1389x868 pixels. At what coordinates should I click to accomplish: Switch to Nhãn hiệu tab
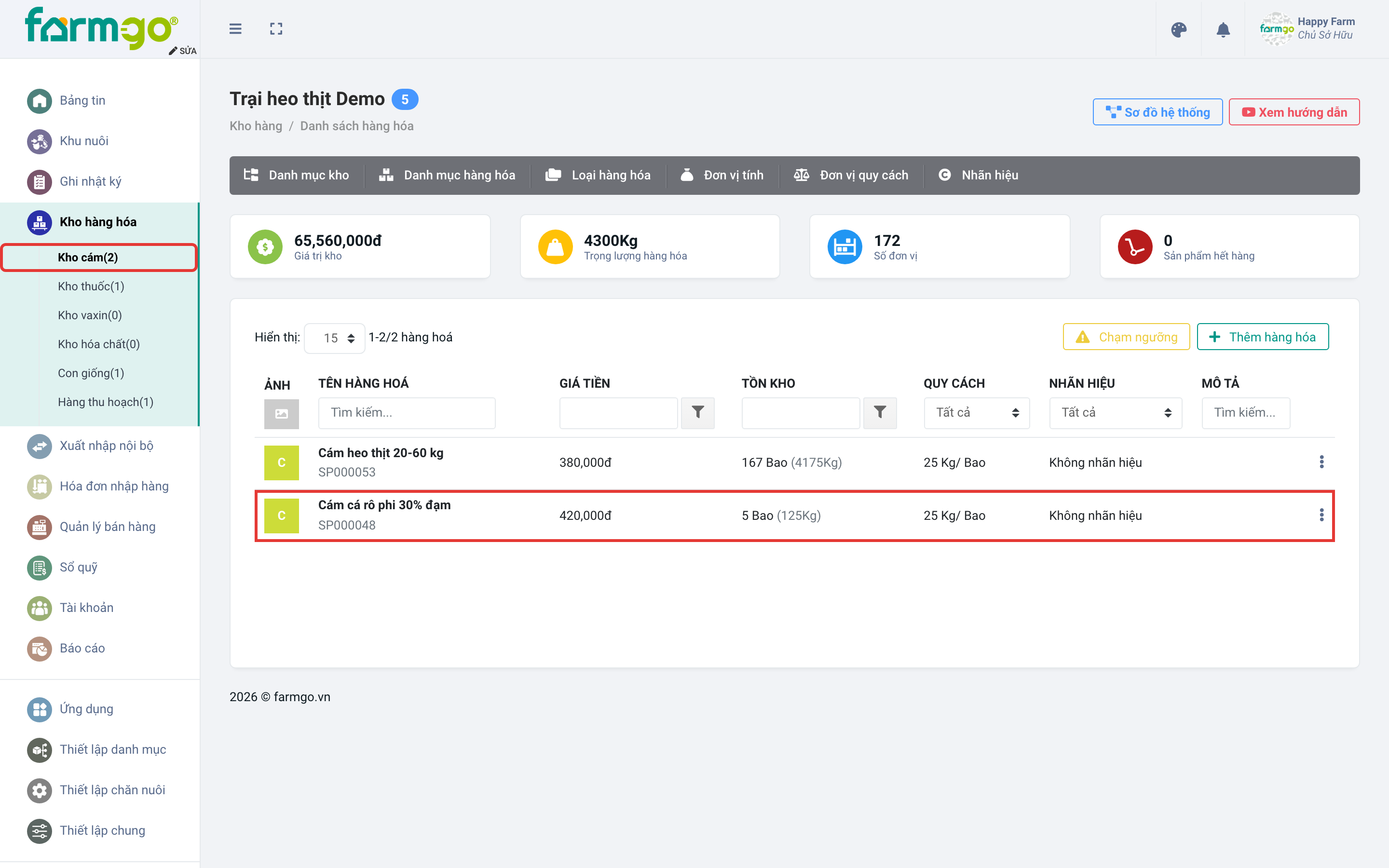pos(979,175)
